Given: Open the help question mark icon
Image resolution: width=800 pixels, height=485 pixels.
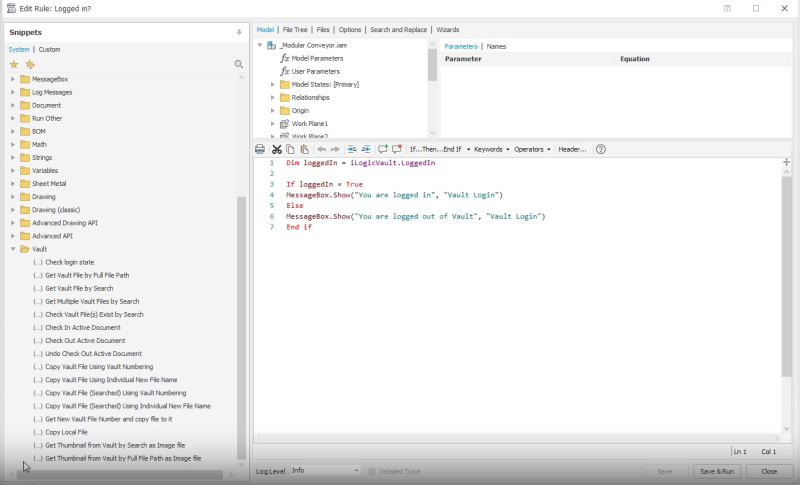Looking at the screenshot, I should click(x=601, y=149).
